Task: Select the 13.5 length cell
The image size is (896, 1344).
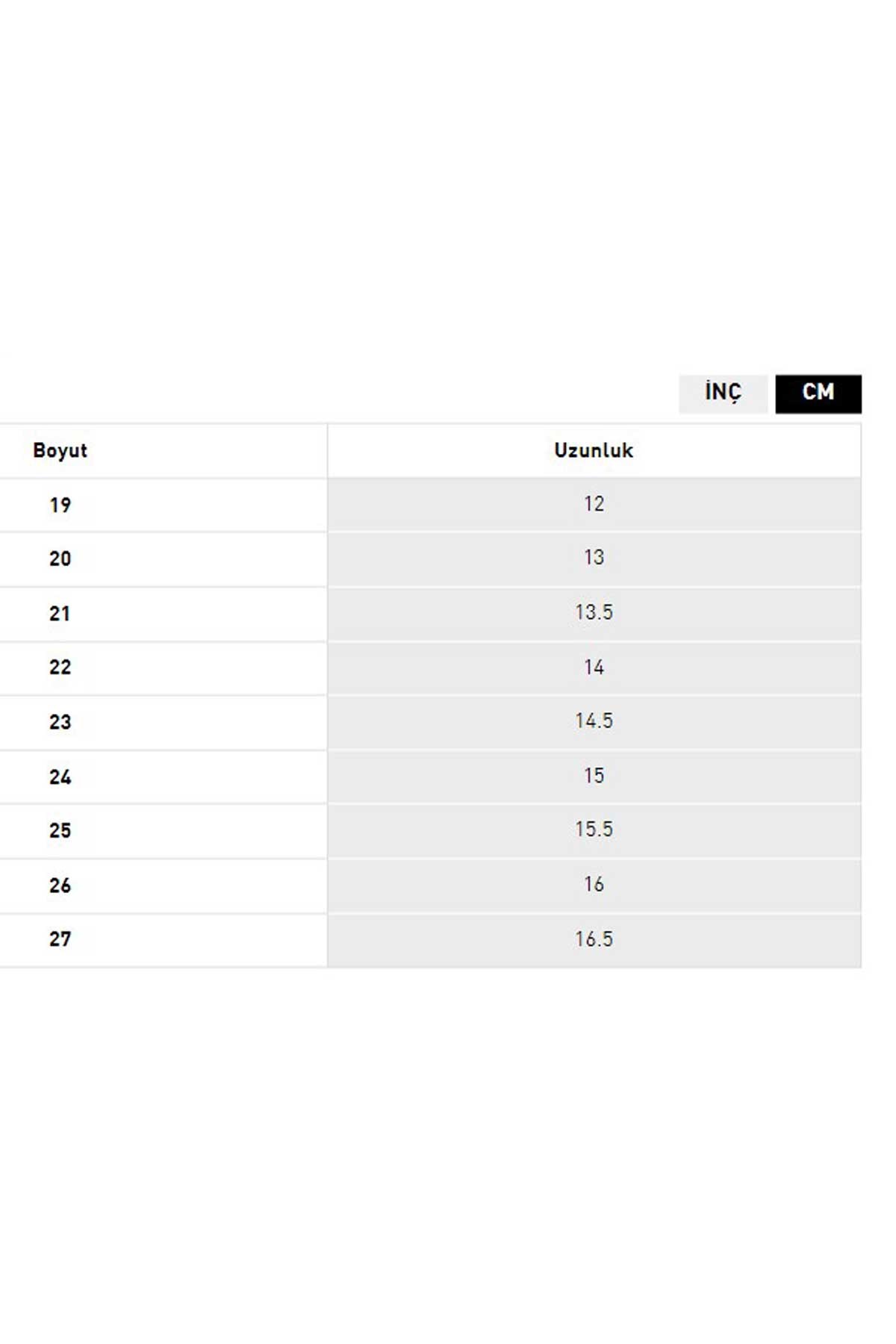Action: [x=594, y=613]
